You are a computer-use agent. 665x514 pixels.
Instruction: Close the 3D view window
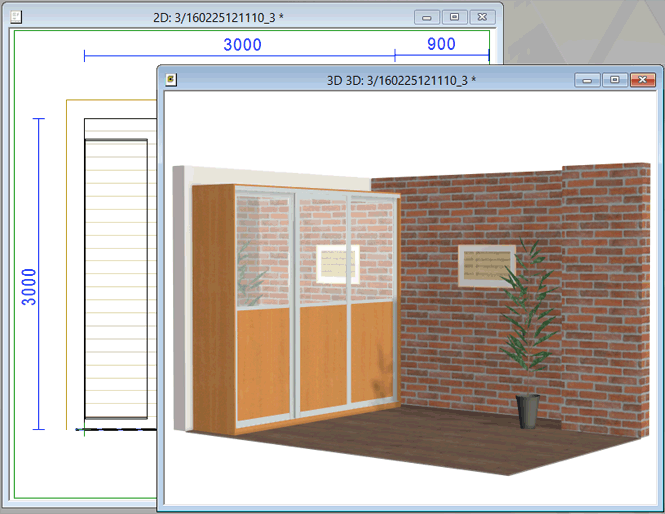642,80
